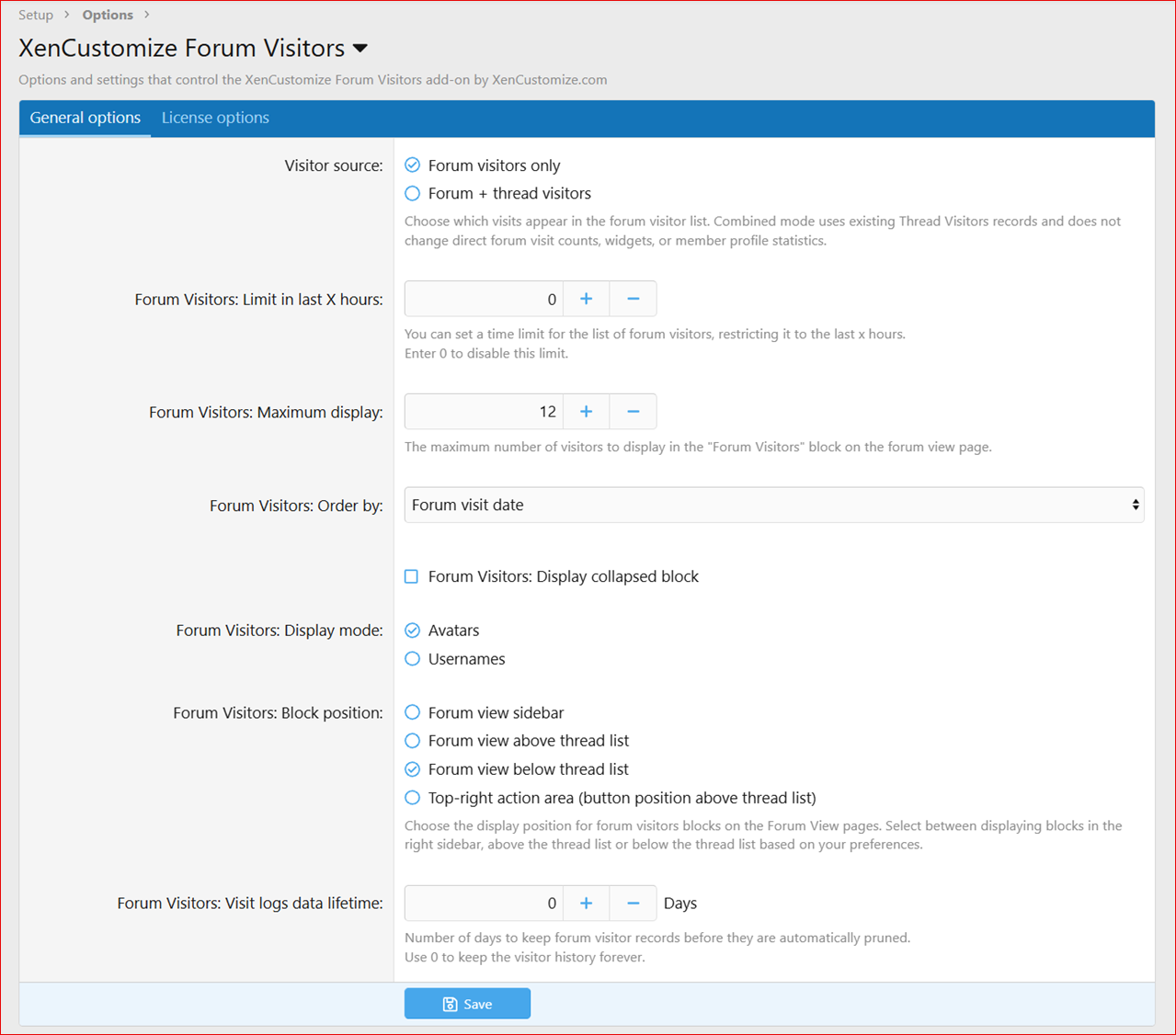Click plus for Maximum display
The width and height of the screenshot is (1176, 1035).
[x=586, y=412]
